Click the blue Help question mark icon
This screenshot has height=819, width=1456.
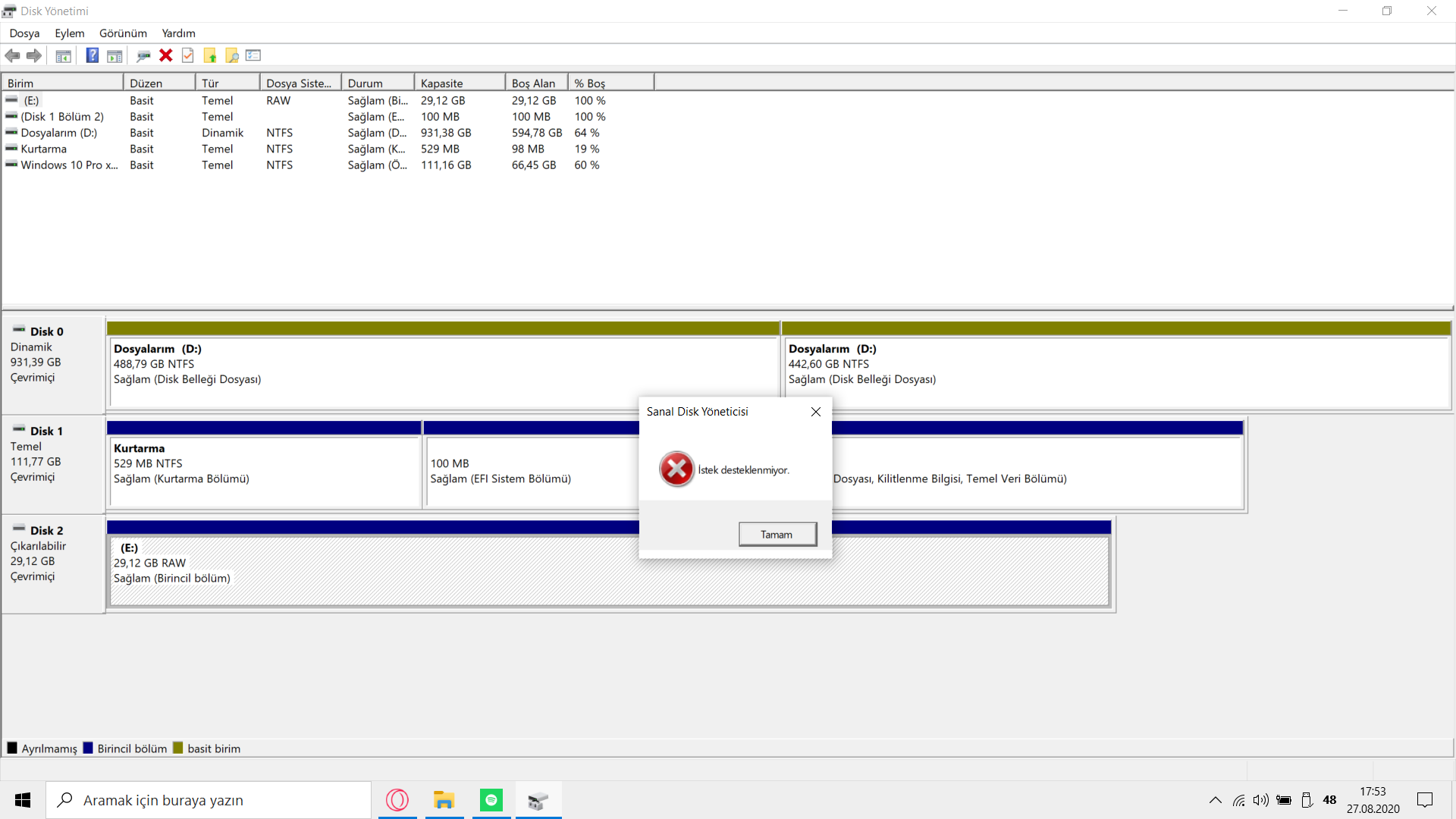(x=92, y=55)
